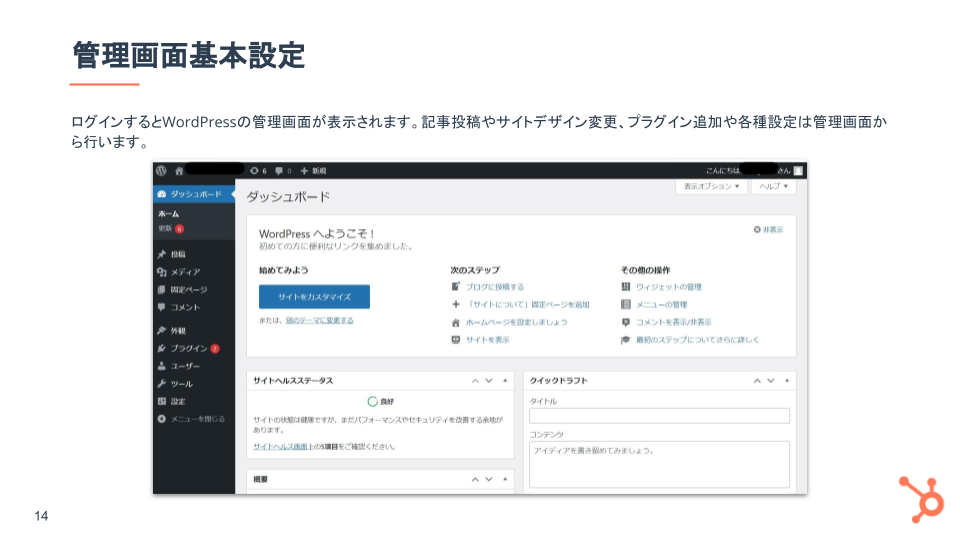The width and height of the screenshot is (960, 540).
Task: Move 概要 panel down
Action: click(x=489, y=479)
